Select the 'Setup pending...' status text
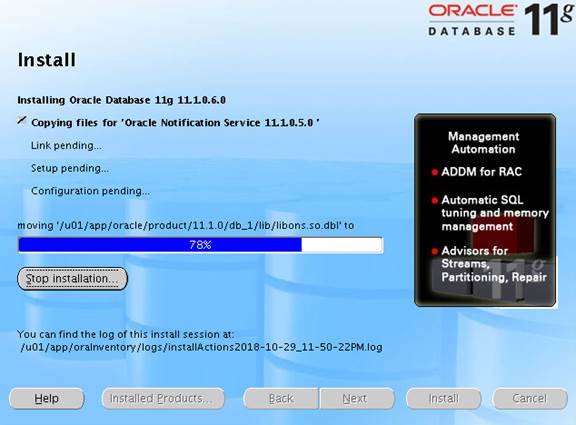This screenshot has height=425, width=576. tap(70, 169)
